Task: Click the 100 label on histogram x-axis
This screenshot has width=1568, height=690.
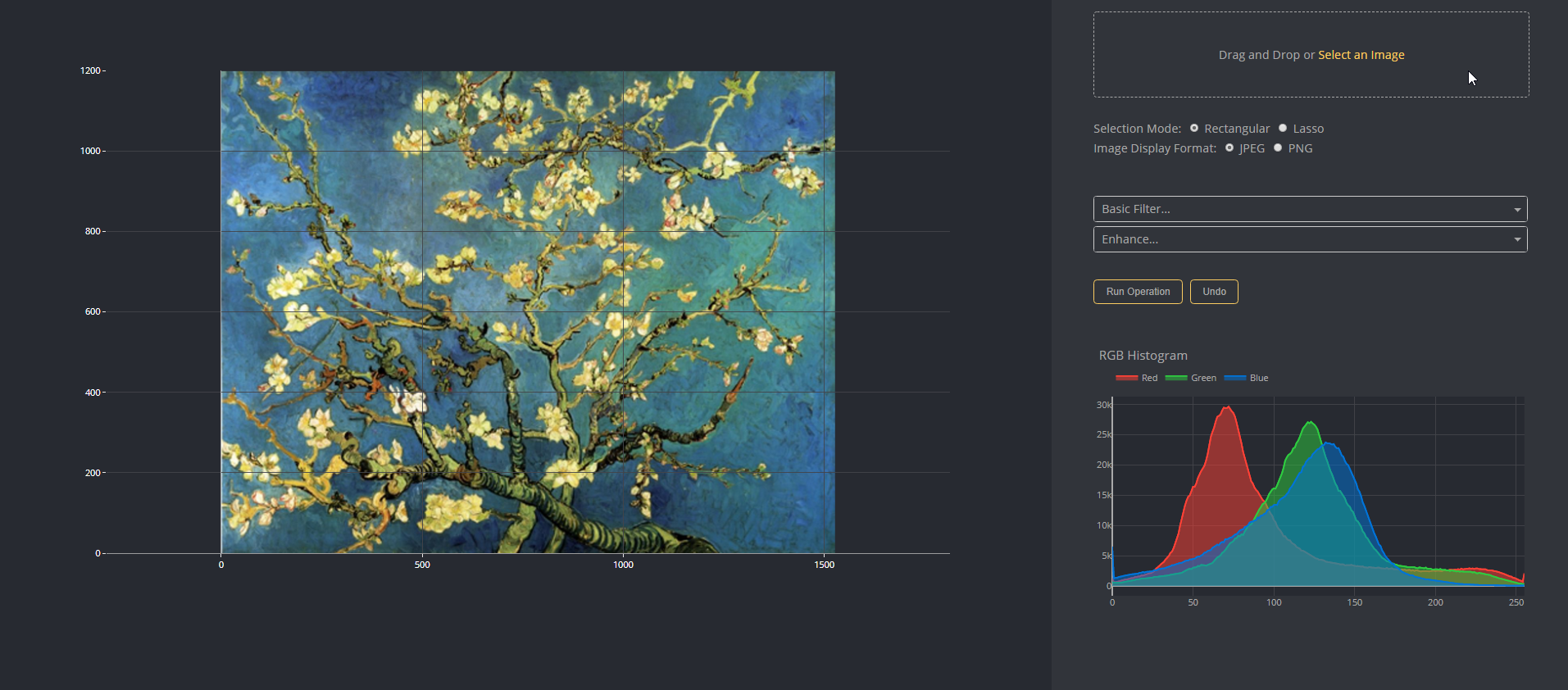Action: point(1274,602)
